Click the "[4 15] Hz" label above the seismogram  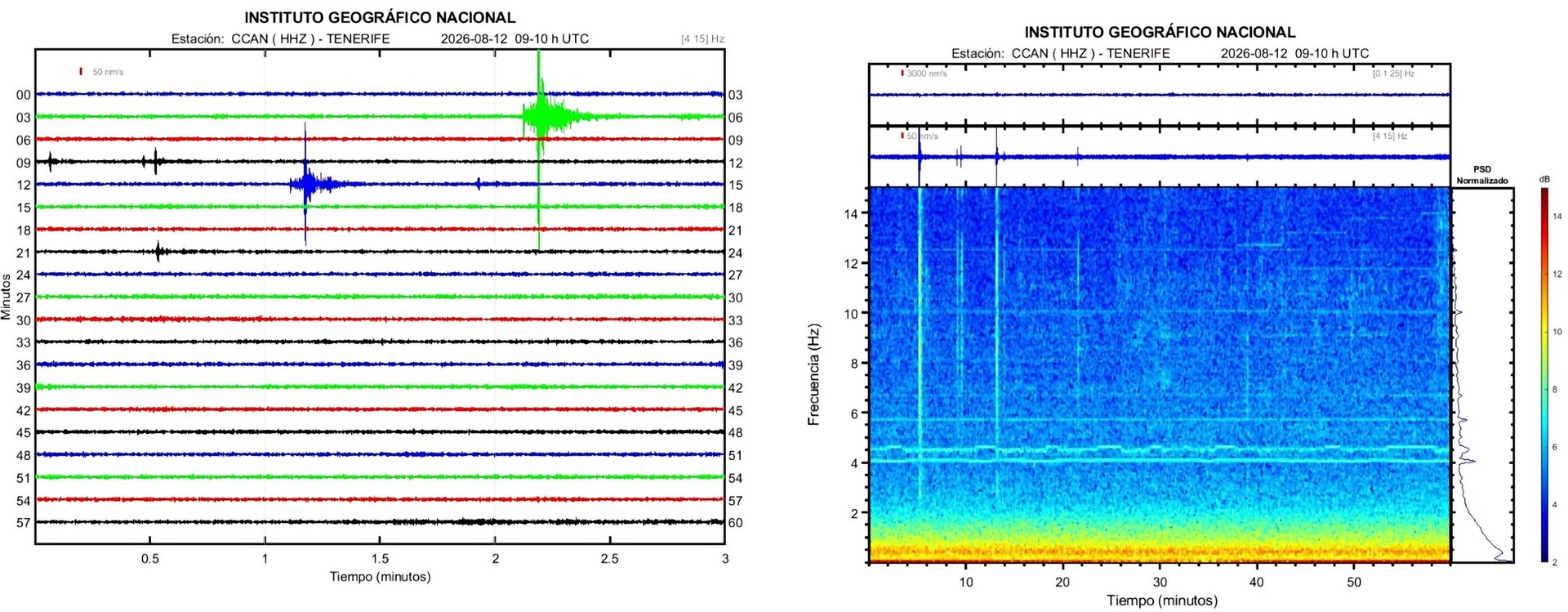tap(702, 38)
